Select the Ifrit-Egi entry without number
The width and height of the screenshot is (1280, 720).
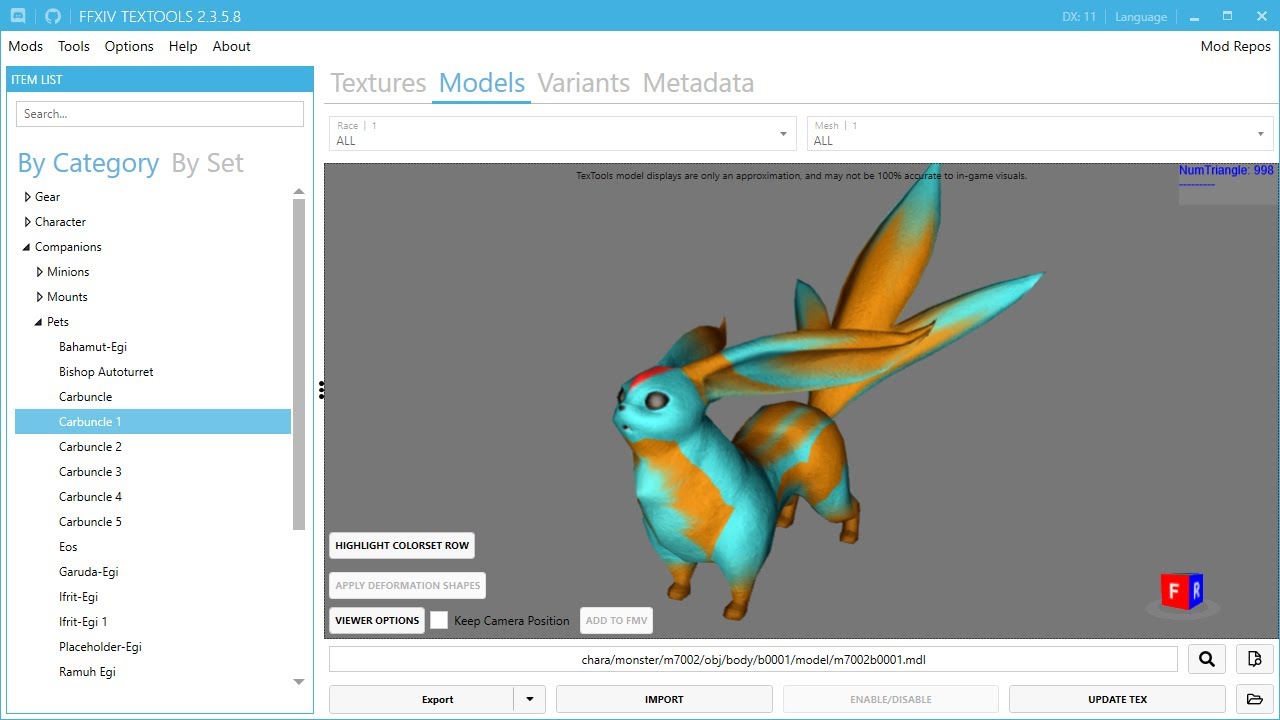pyautogui.click(x=78, y=597)
